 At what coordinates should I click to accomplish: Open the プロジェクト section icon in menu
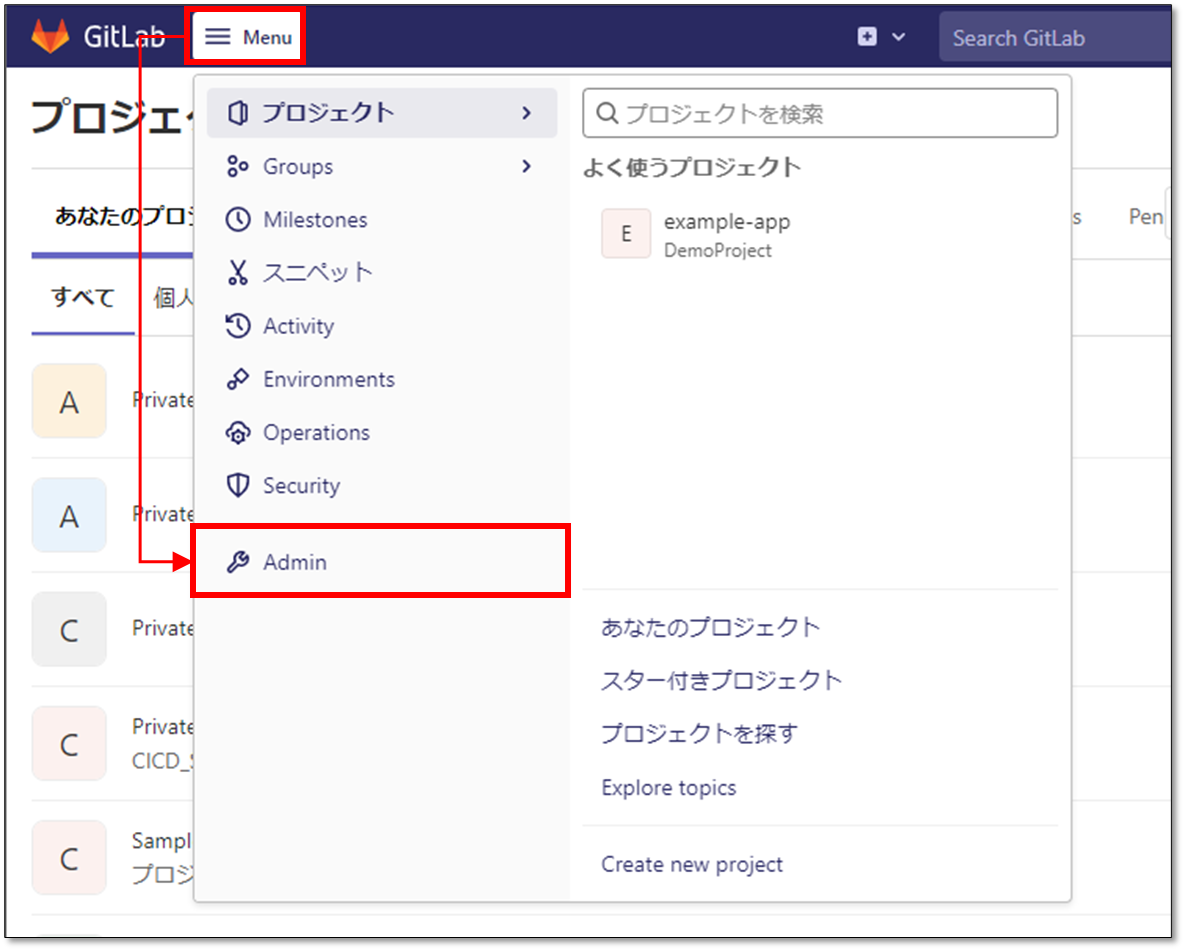[x=238, y=112]
